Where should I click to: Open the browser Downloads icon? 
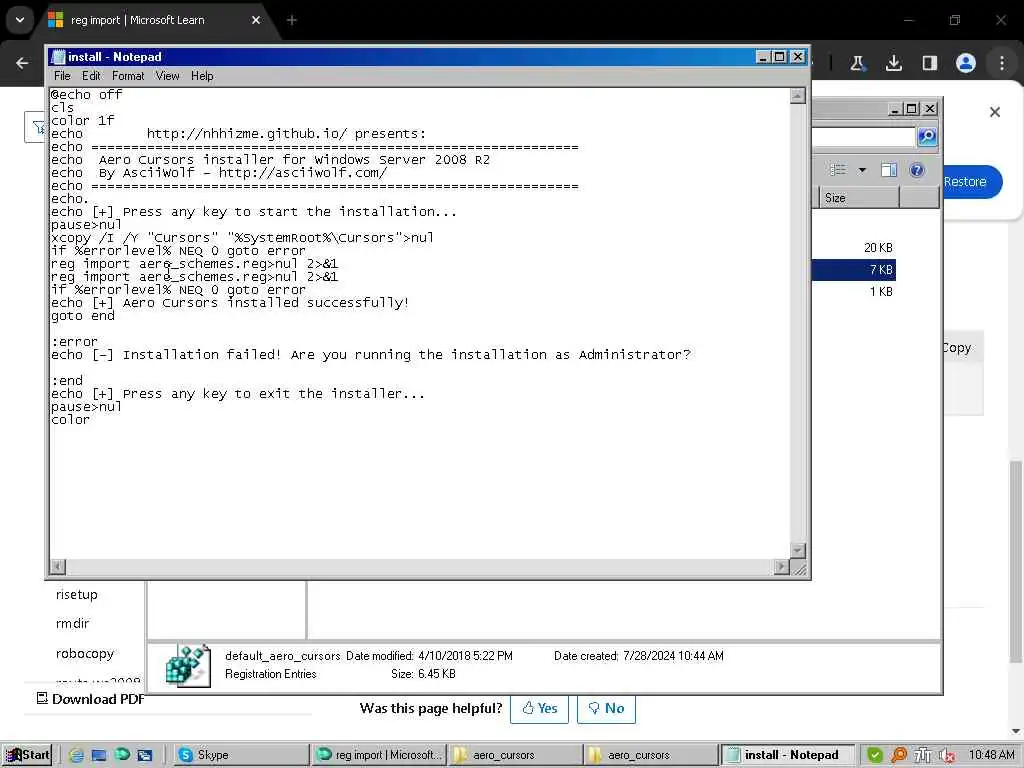point(893,63)
